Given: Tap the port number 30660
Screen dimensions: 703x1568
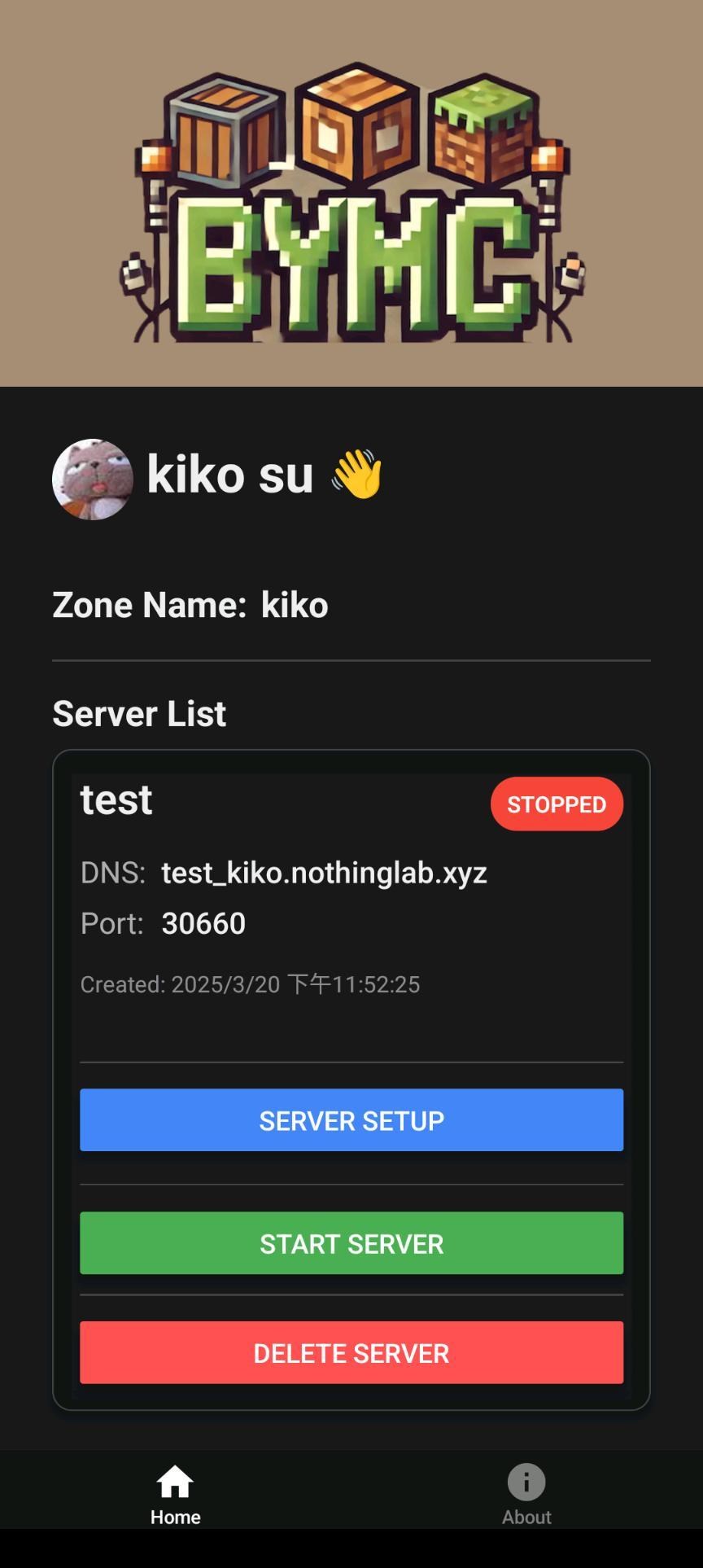Looking at the screenshot, I should click(x=203, y=923).
